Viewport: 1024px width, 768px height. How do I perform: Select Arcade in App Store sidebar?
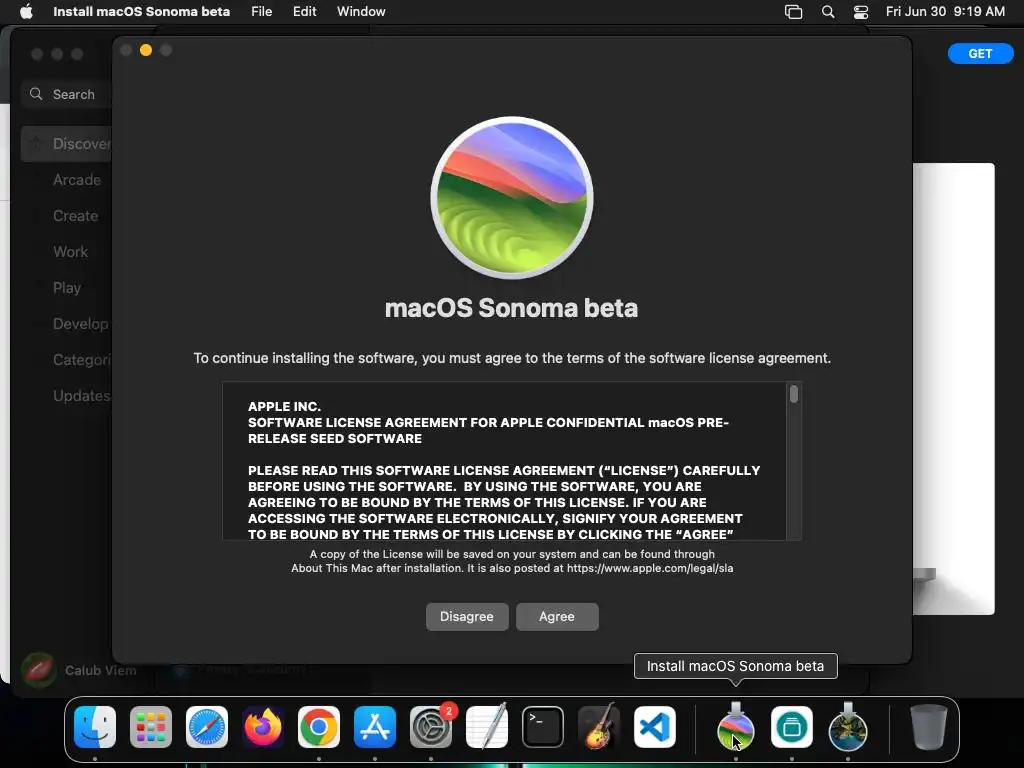(x=77, y=180)
